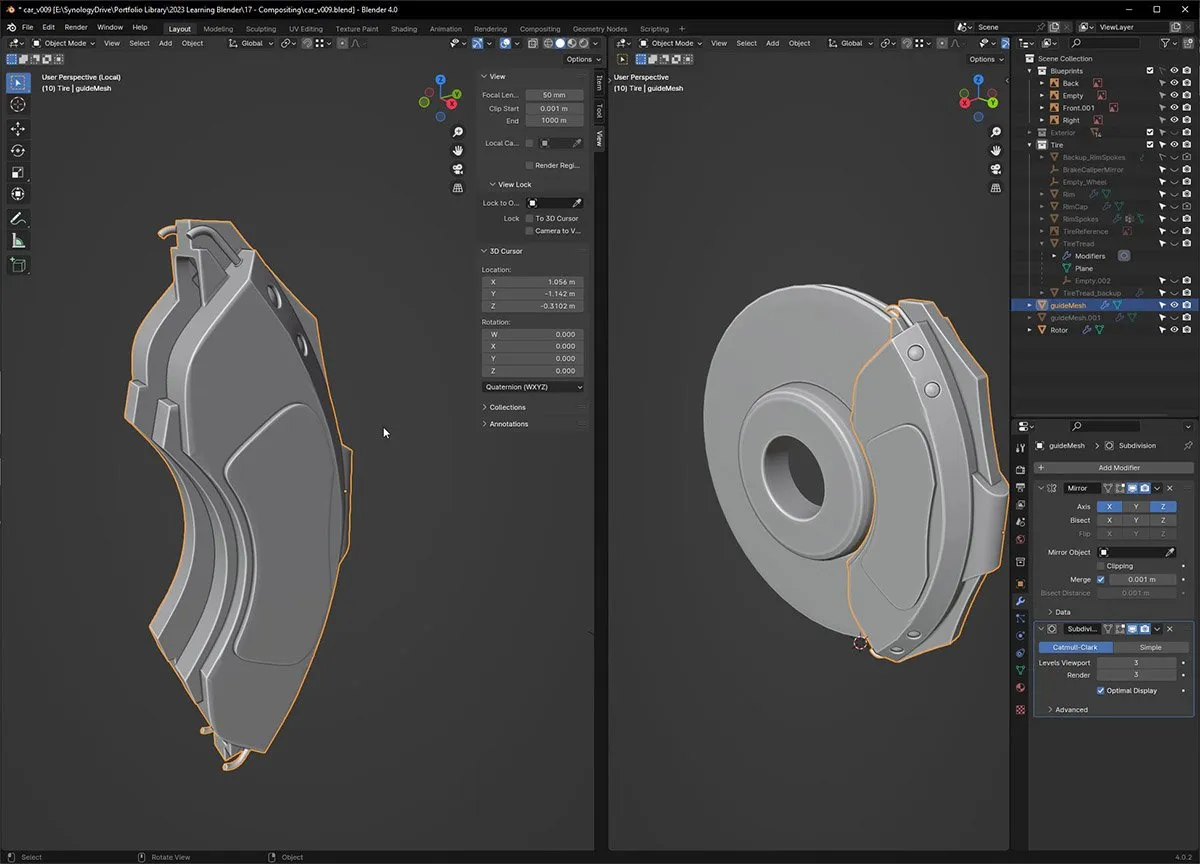The height and width of the screenshot is (864, 1200).
Task: Activate the Rotate tool in left toolbar
Action: (x=18, y=151)
